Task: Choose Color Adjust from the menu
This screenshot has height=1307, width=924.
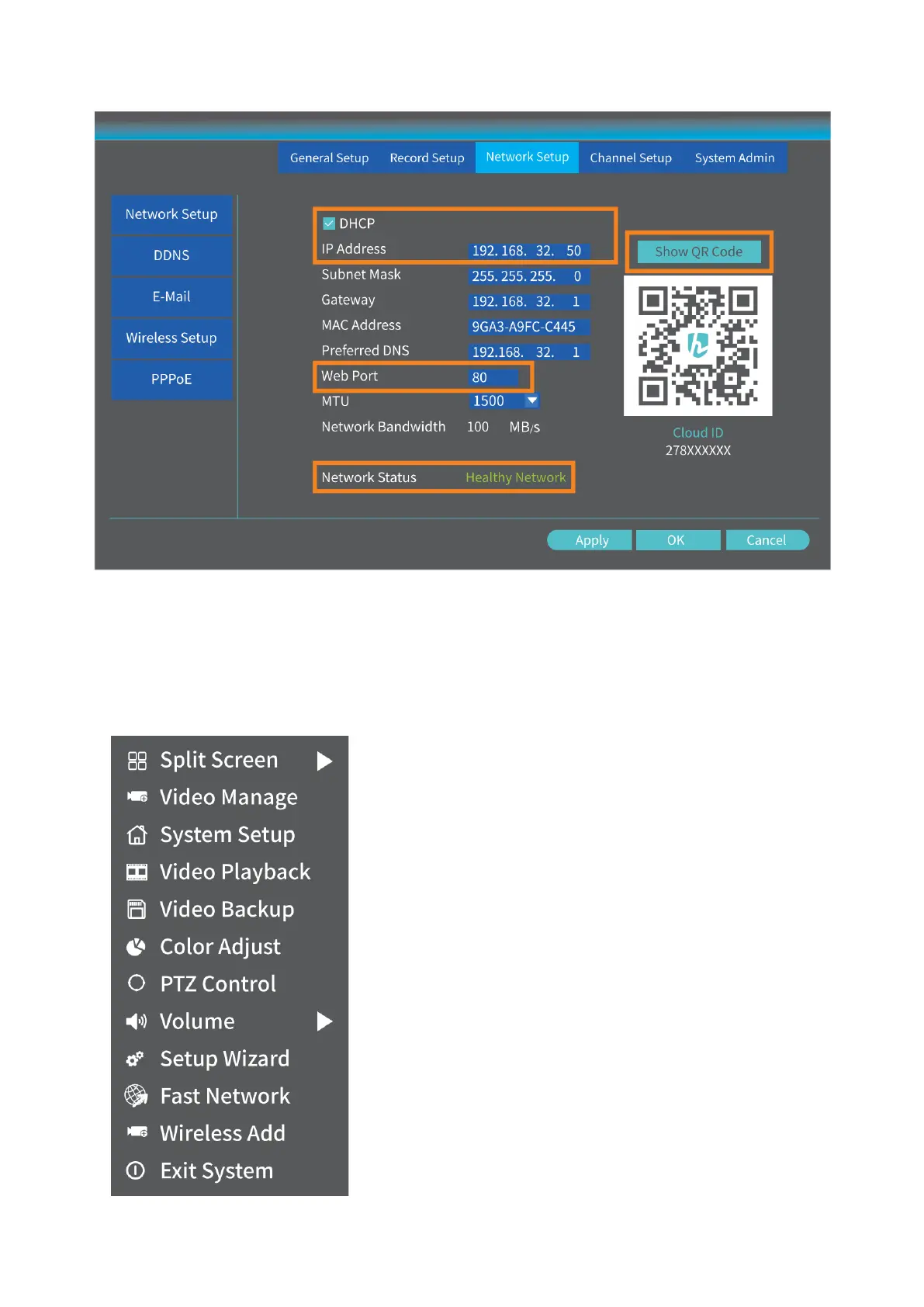Action: 220,947
